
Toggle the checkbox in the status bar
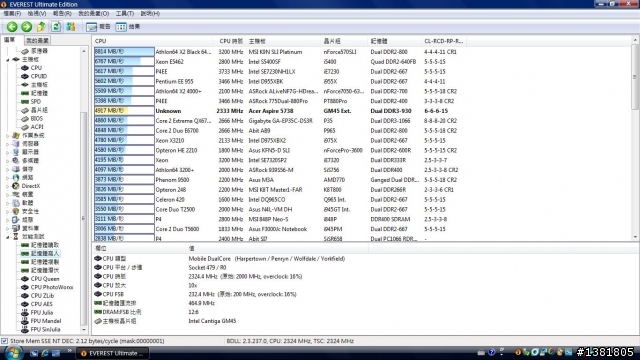click(x=4, y=341)
